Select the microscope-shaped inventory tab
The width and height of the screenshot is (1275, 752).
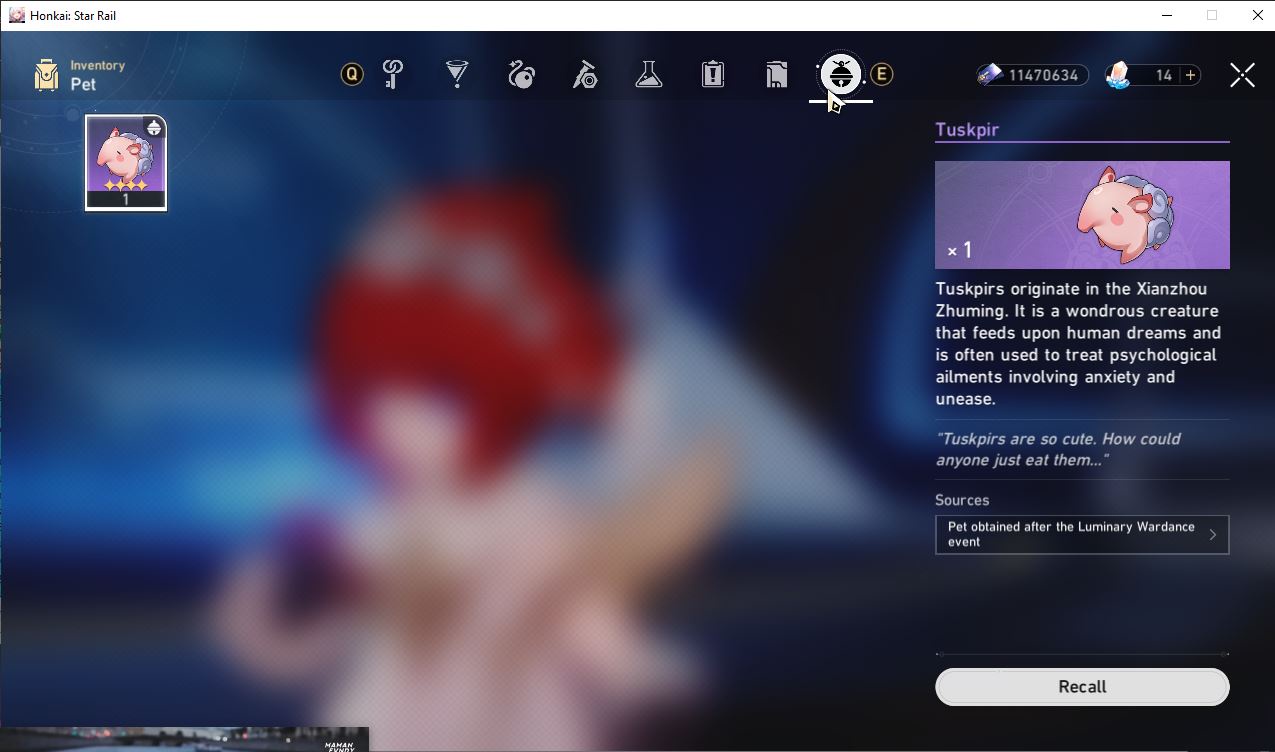pyautogui.click(x=585, y=74)
